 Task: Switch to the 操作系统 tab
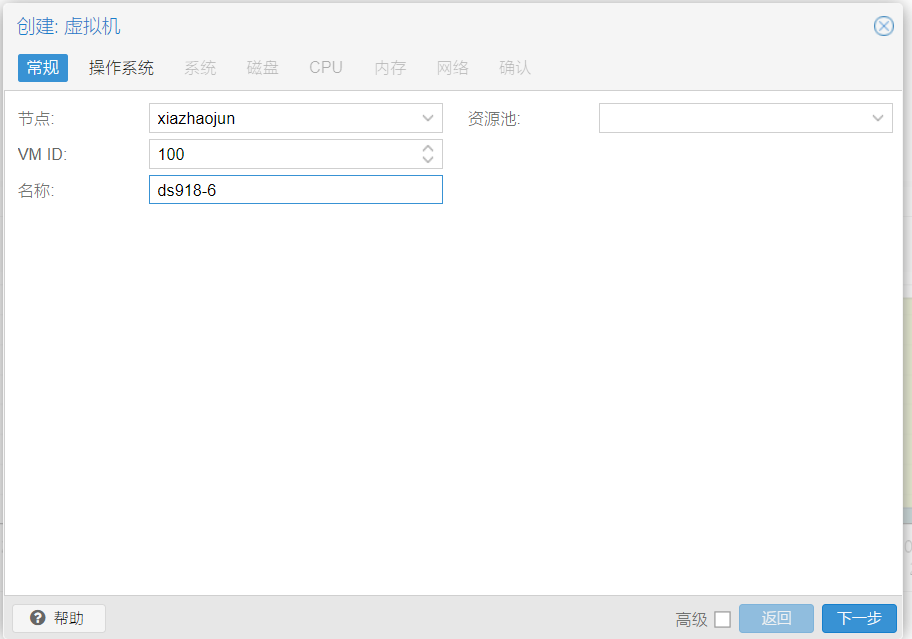(121, 68)
